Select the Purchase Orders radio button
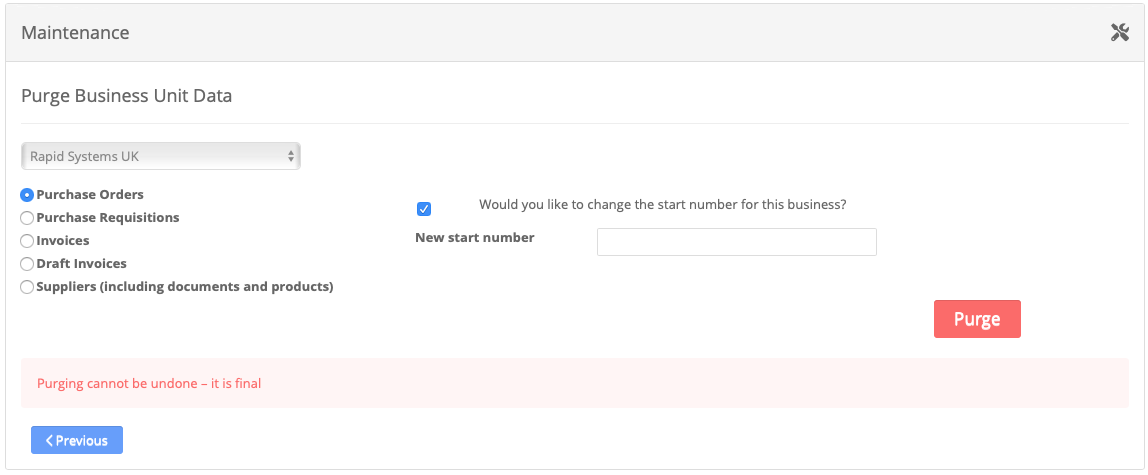The height and width of the screenshot is (475, 1148). (27, 195)
